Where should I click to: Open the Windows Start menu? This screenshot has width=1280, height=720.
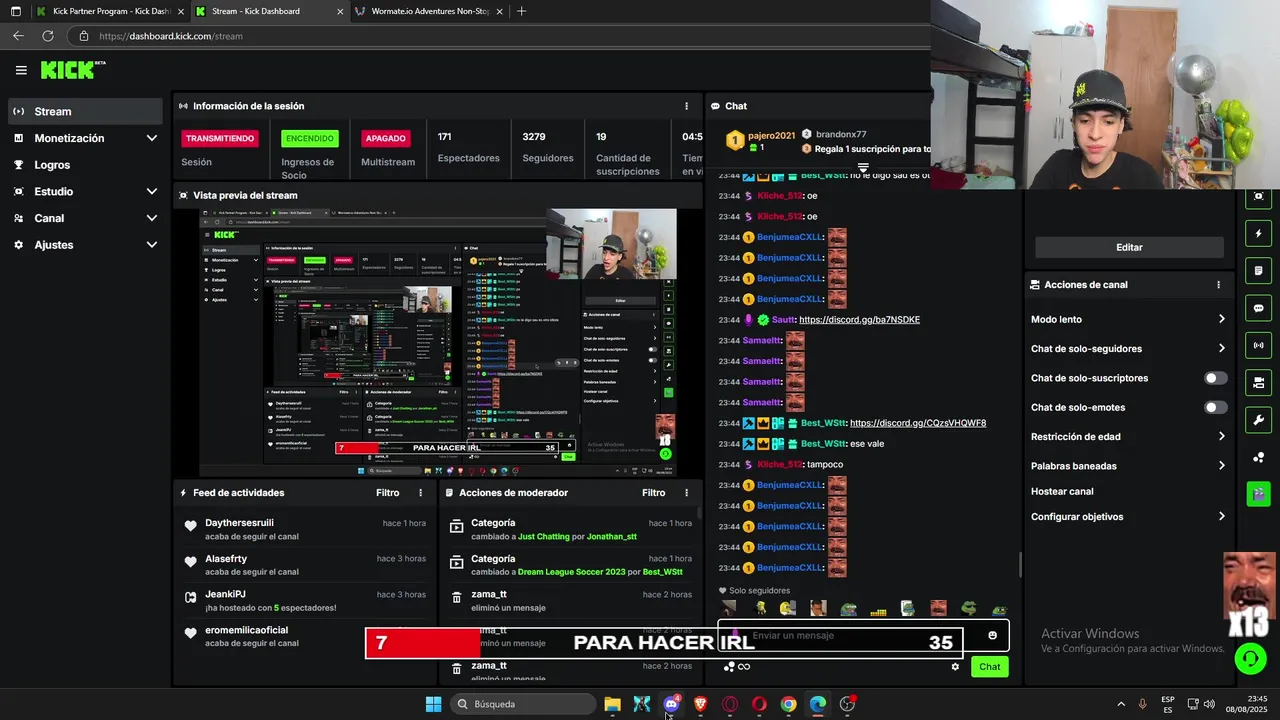(x=433, y=704)
